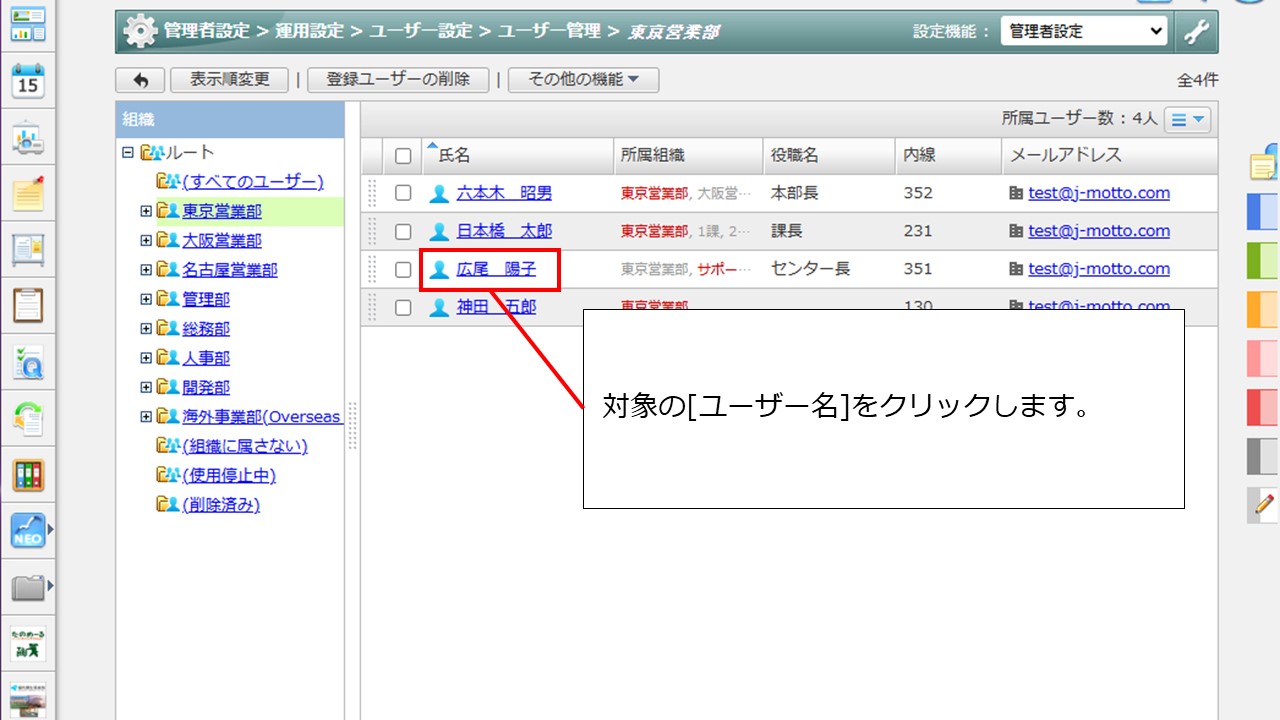Image resolution: width=1280 pixels, height=720 pixels.
Task: Open the その他の機能 dropdown menu
Action: click(x=583, y=80)
